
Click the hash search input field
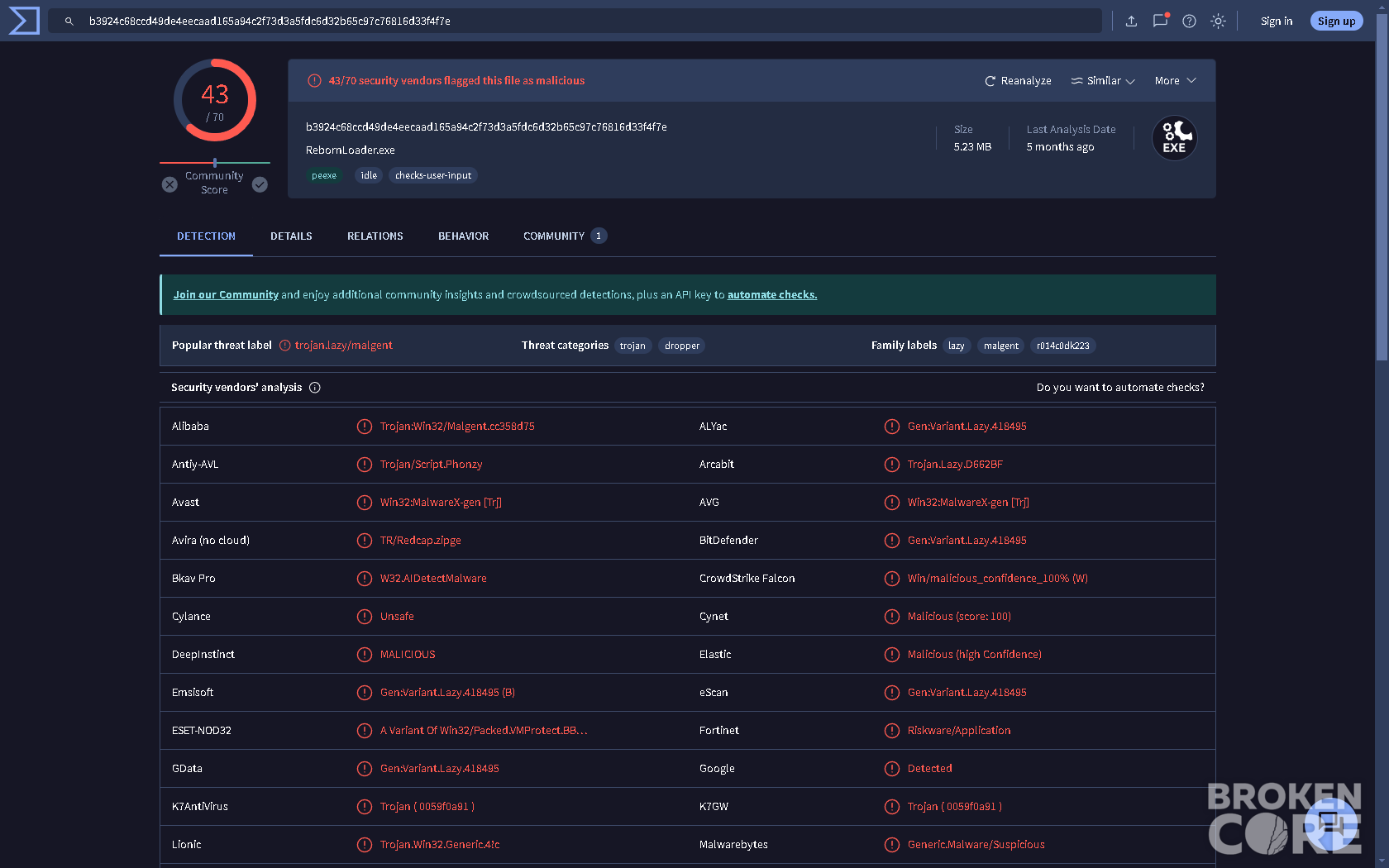pyautogui.click(x=575, y=21)
